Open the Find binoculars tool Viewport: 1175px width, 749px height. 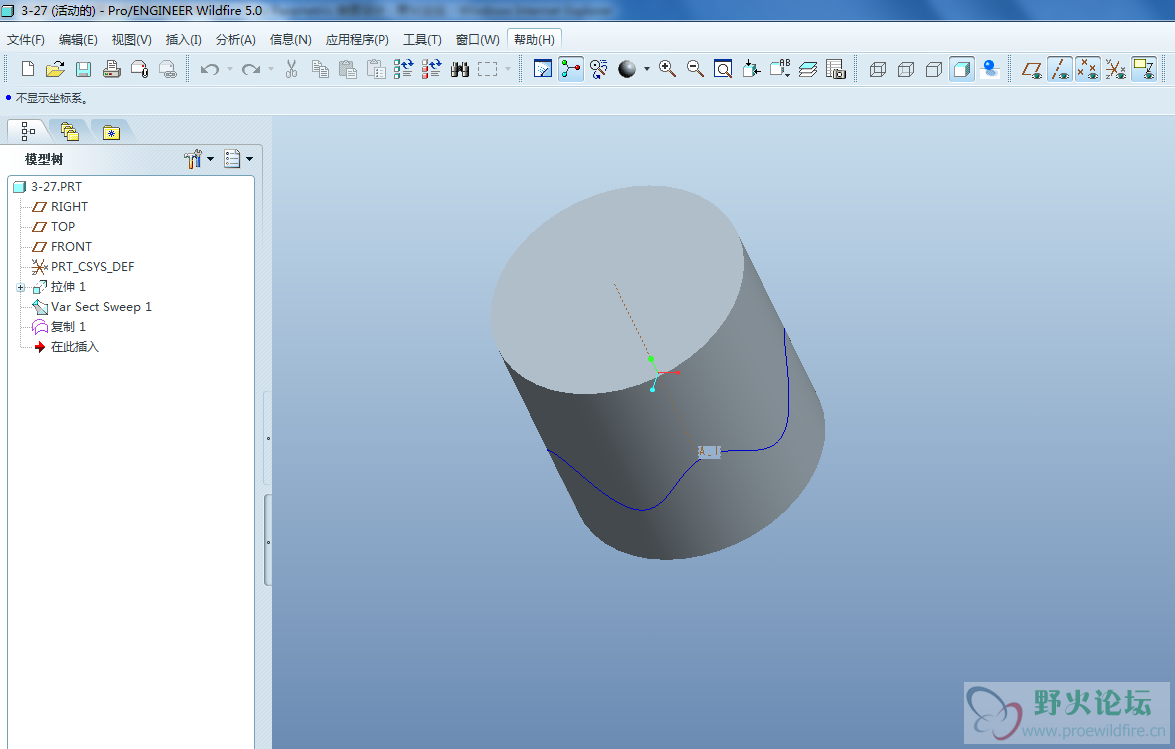tap(459, 70)
